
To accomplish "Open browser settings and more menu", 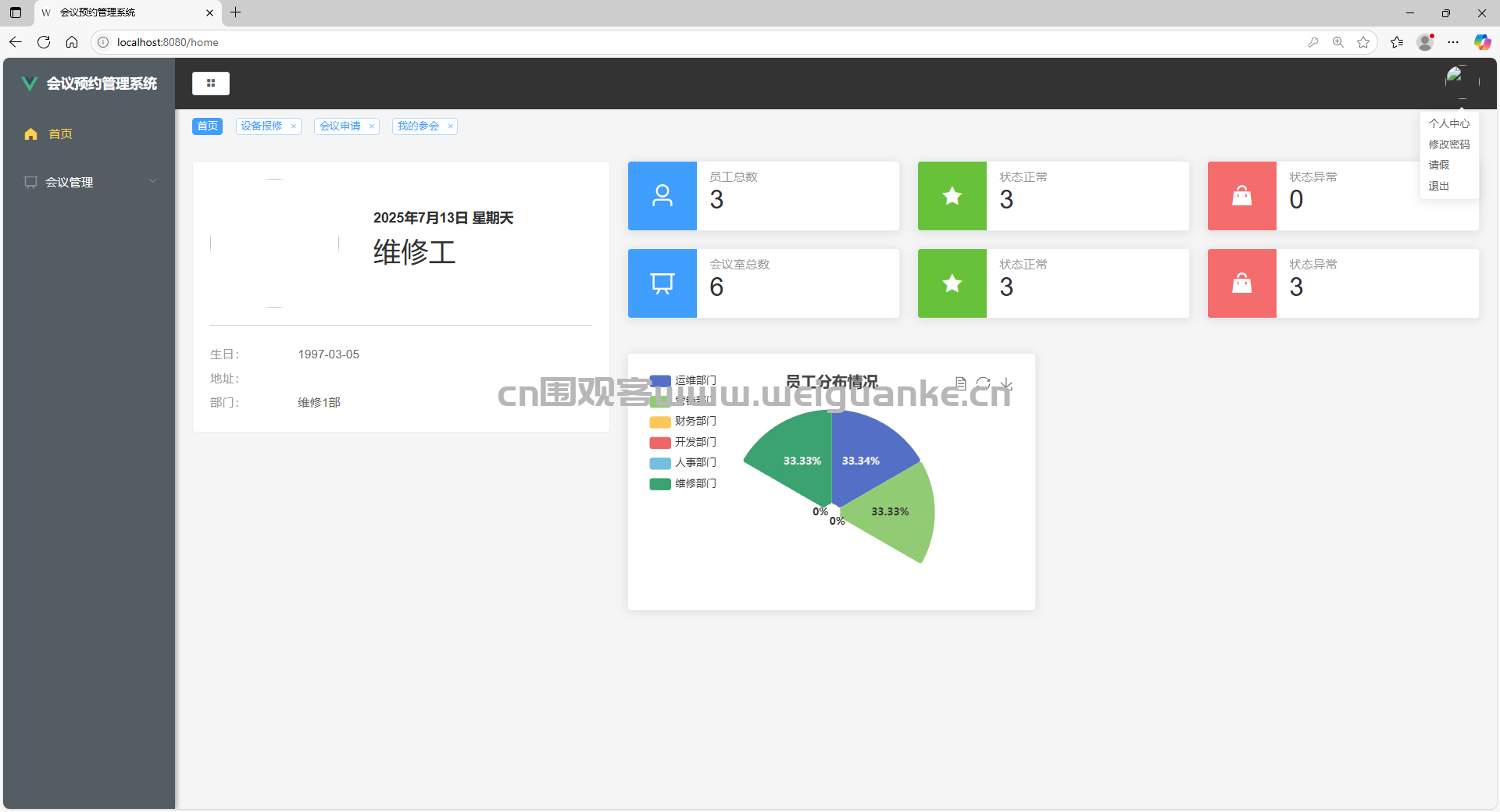I will tap(1453, 42).
